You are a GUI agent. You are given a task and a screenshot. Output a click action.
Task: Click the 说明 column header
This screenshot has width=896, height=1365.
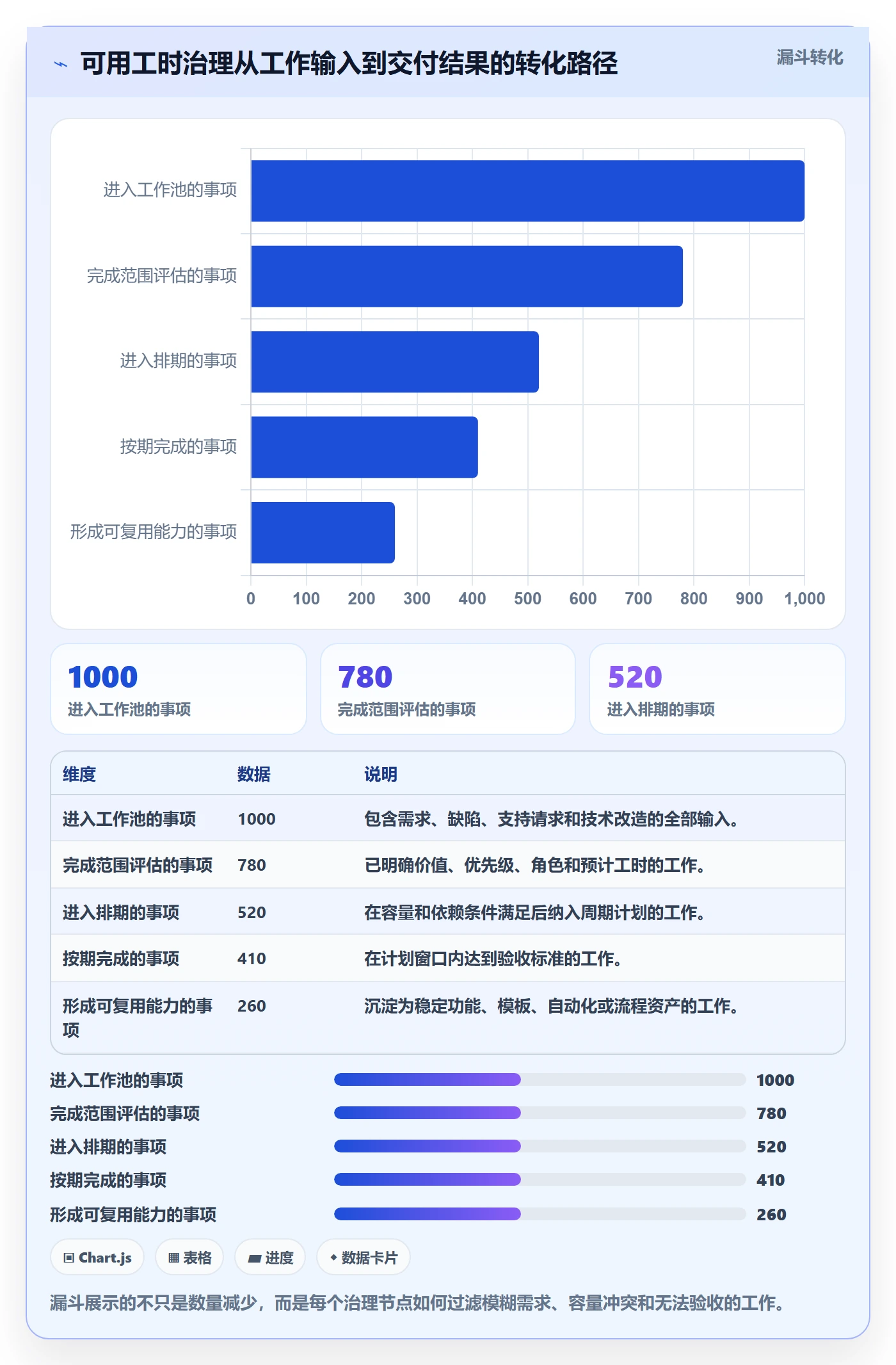[x=381, y=774]
